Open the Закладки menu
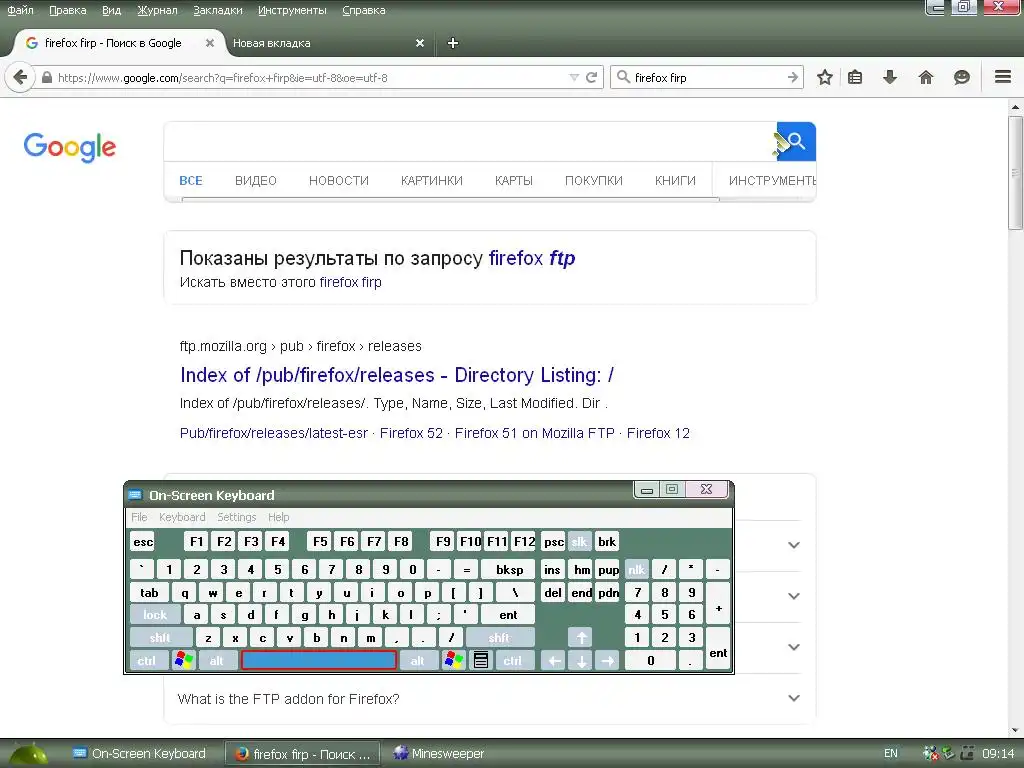1024x768 pixels. (217, 10)
